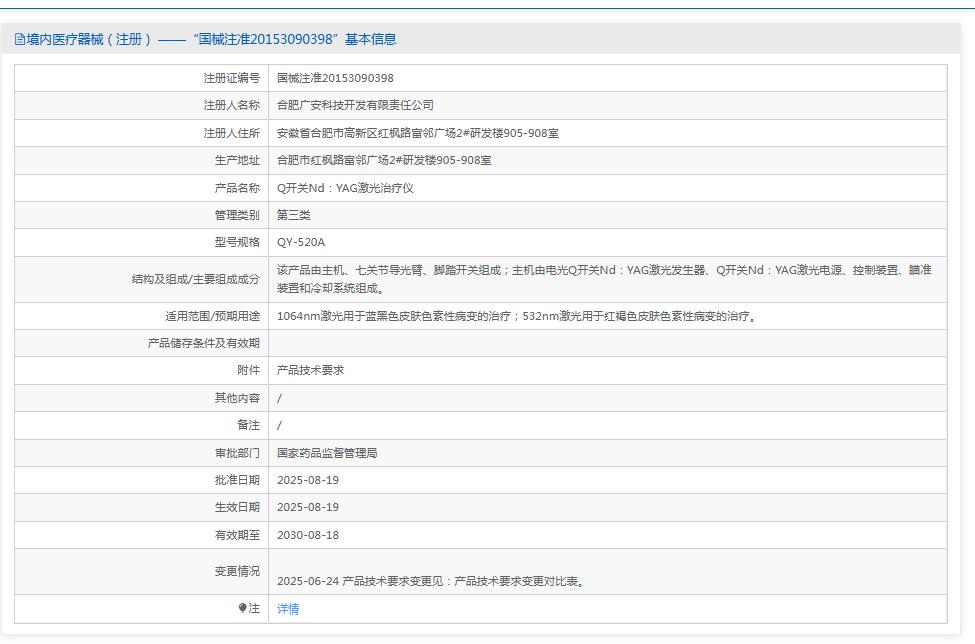This screenshot has width=975, height=644.
Task: Click registrant name 合肥广安科技开发有限责任公司
Action: point(355,106)
